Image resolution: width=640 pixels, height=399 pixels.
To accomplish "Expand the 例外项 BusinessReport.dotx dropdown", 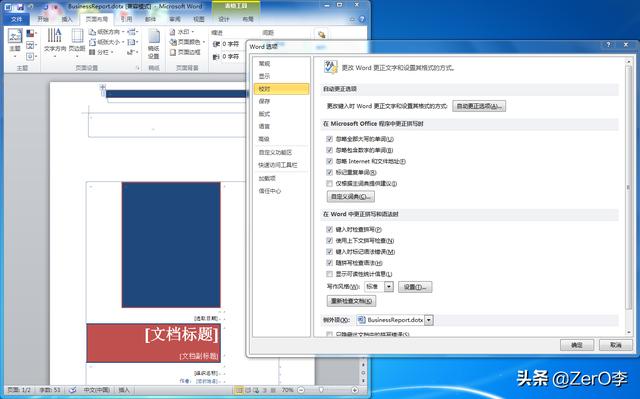I will tap(395, 320).
